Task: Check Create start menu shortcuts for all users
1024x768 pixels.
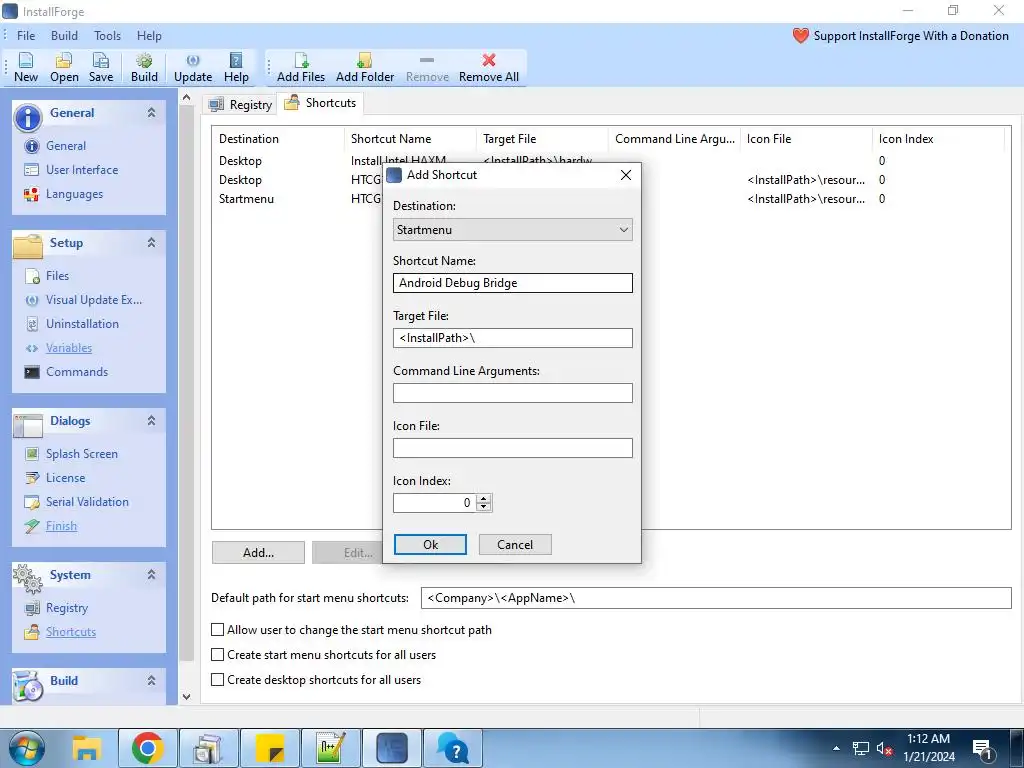Action: (217, 654)
